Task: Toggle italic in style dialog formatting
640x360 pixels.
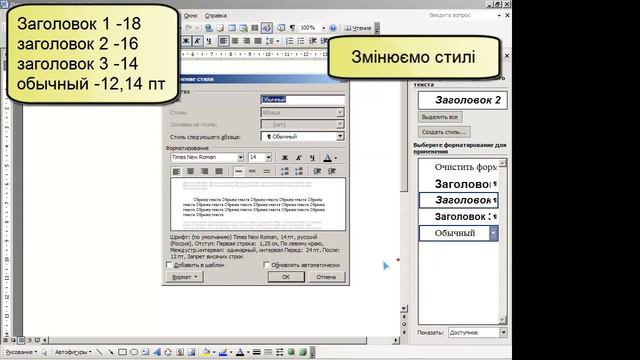Action: coord(299,158)
